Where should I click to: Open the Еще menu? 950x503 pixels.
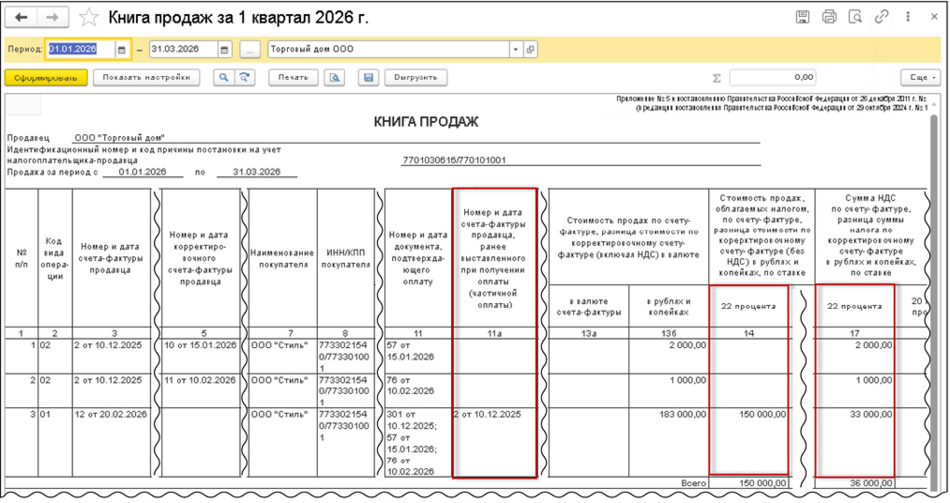918,77
